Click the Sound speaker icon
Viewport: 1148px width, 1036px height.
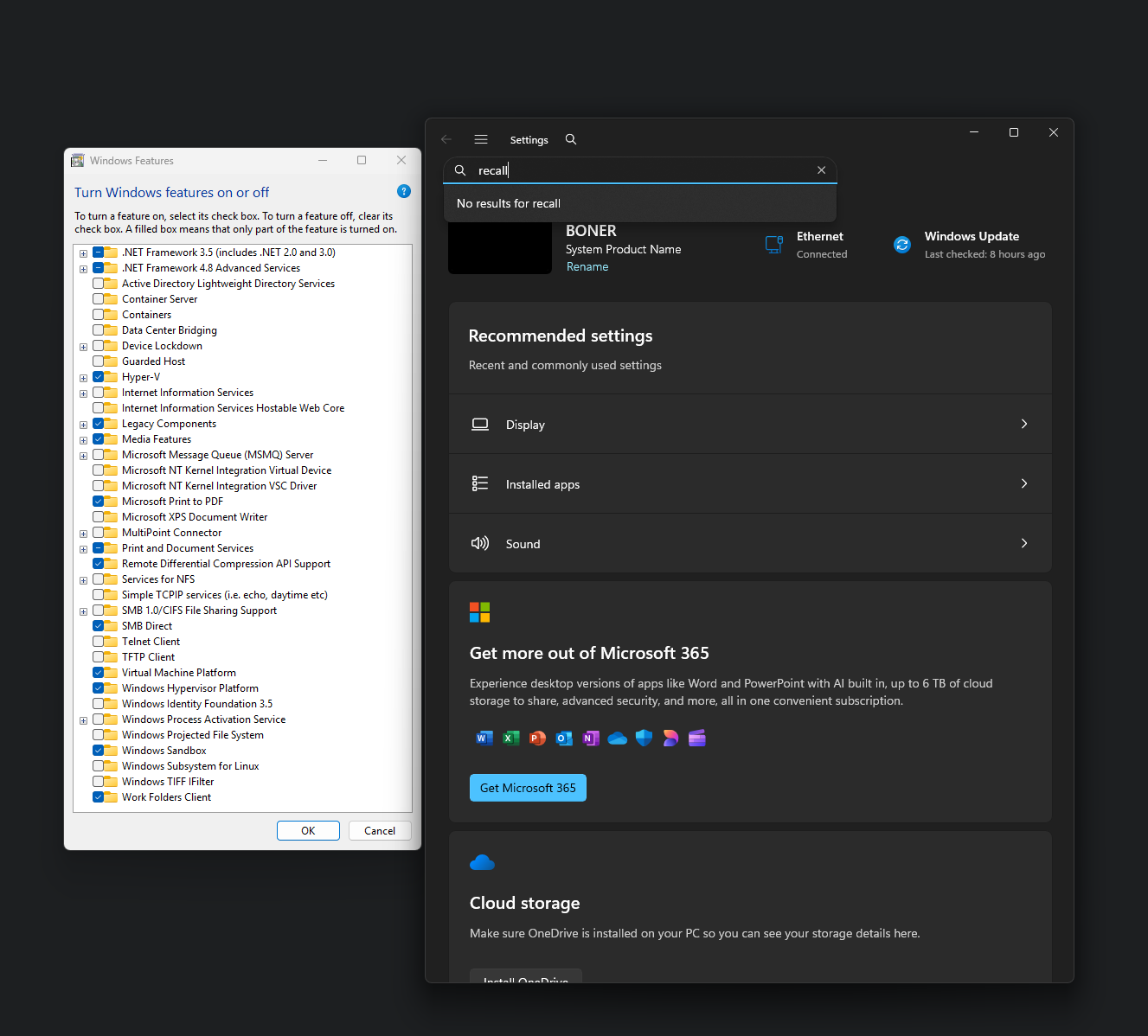[480, 543]
